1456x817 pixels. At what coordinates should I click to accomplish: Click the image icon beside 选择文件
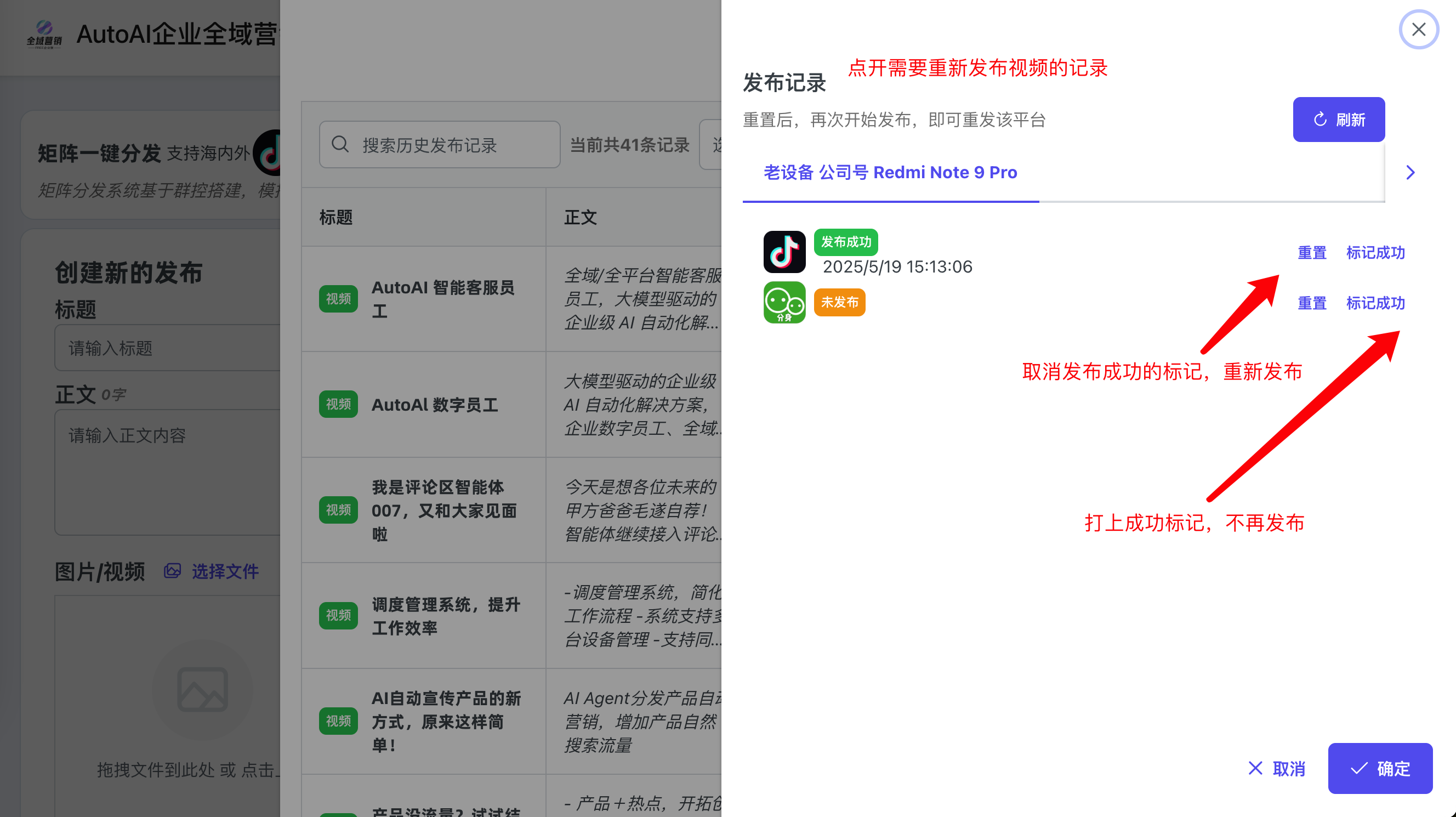click(172, 571)
